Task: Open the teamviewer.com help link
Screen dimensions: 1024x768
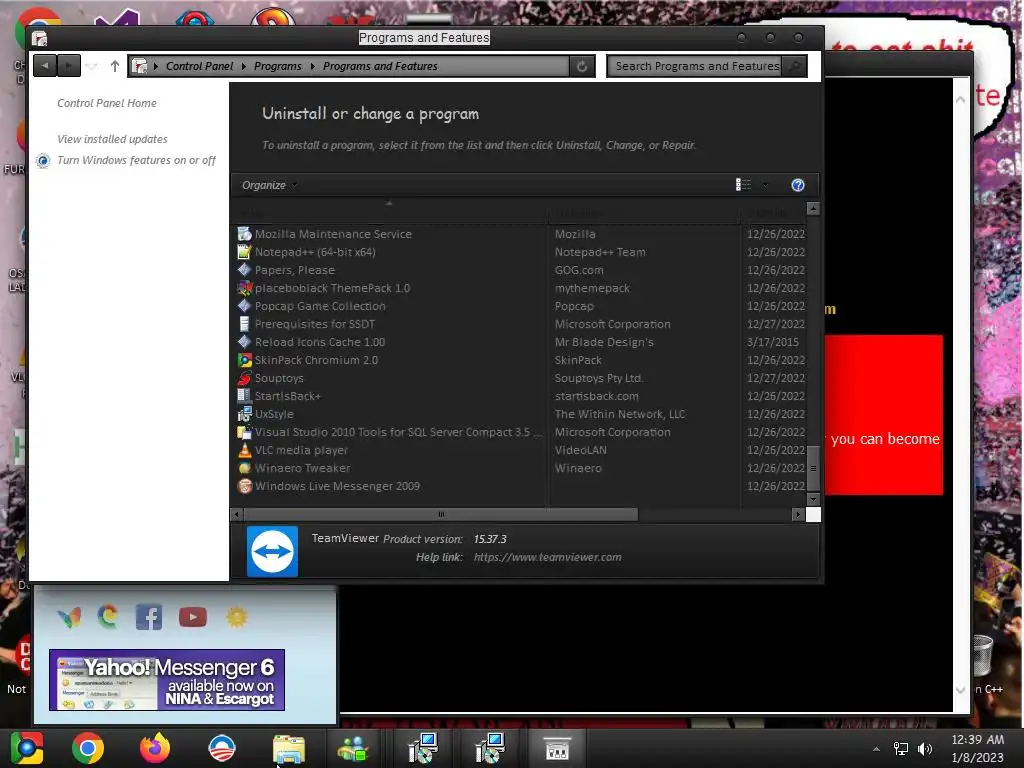Action: tap(547, 557)
